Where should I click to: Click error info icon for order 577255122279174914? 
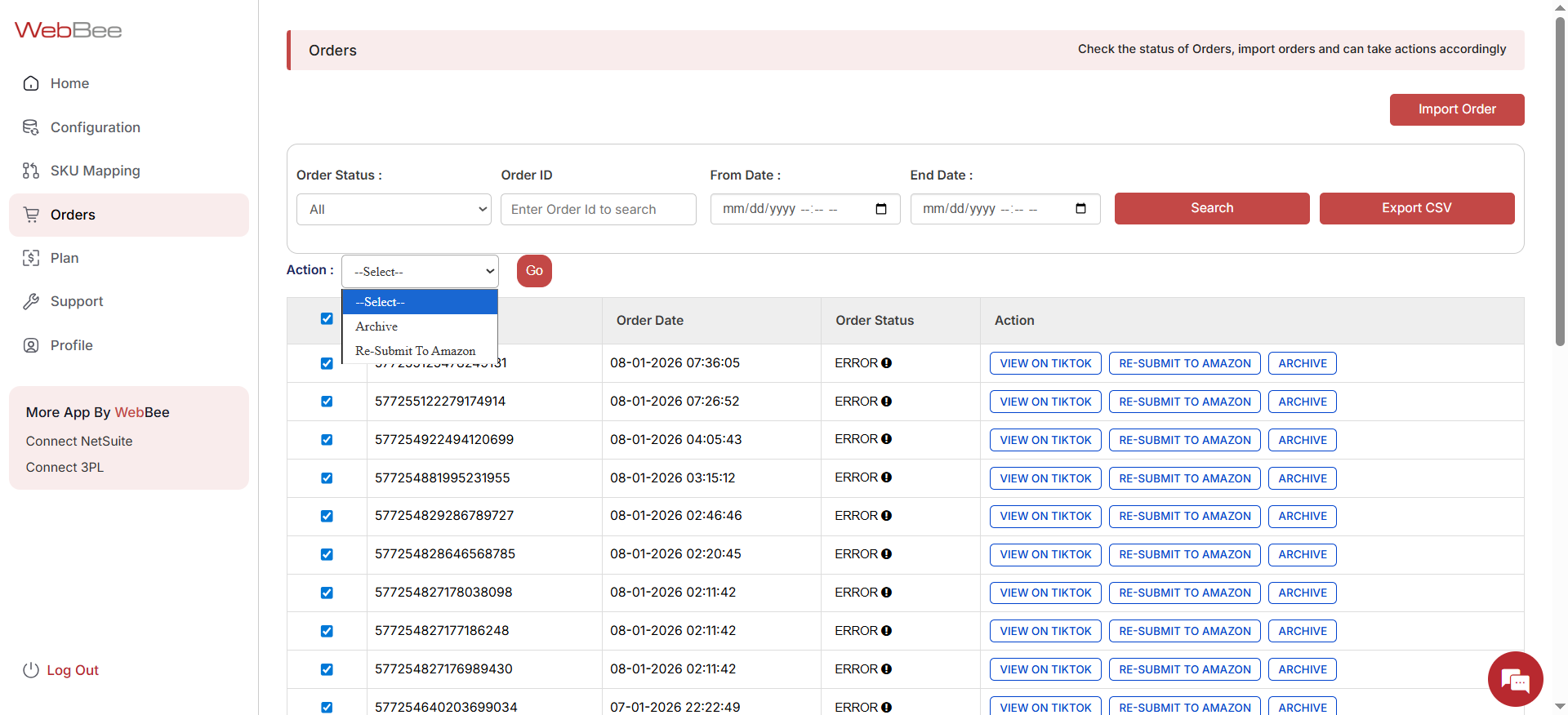[886, 402]
